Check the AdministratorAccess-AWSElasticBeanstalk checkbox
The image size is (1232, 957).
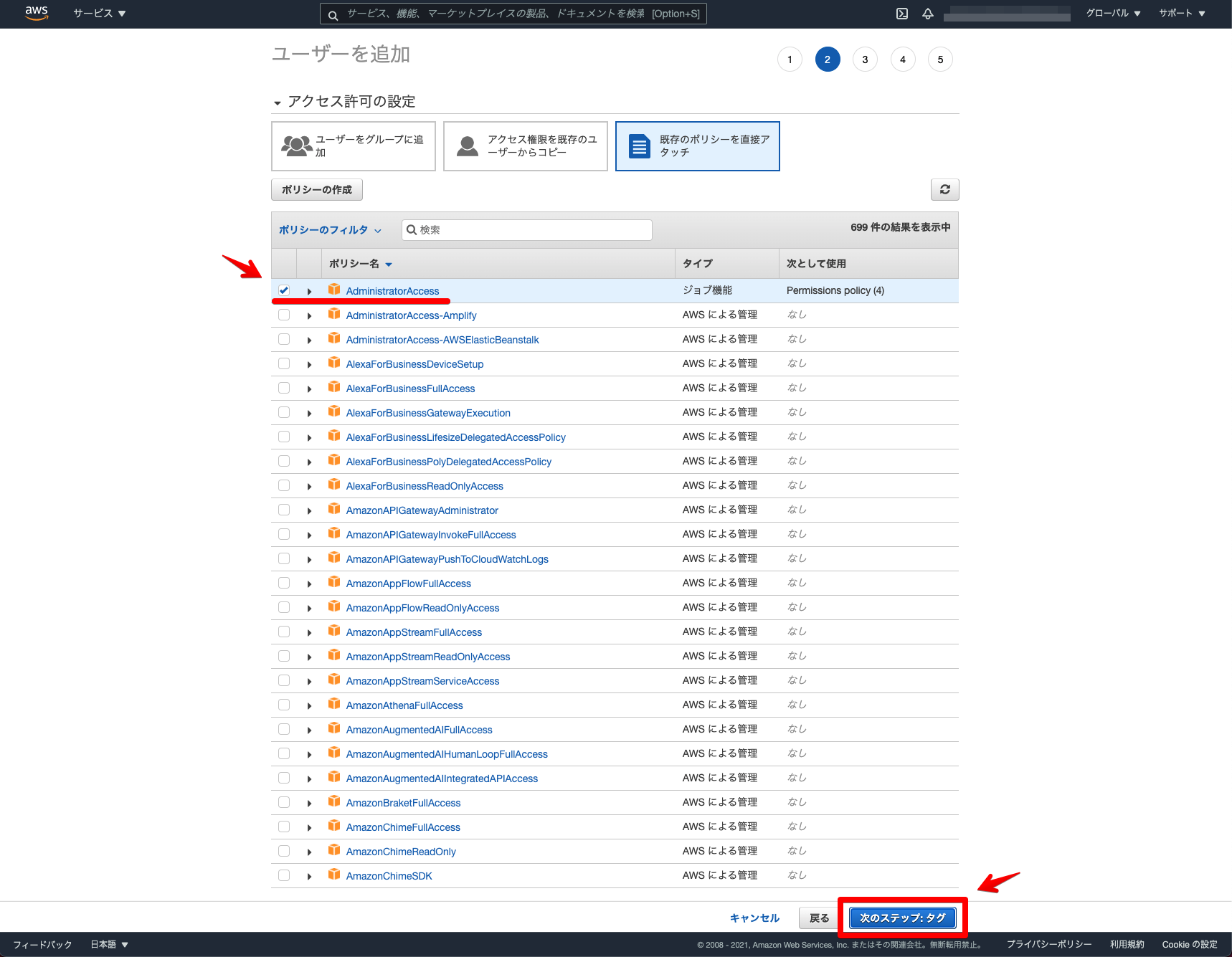click(x=284, y=339)
